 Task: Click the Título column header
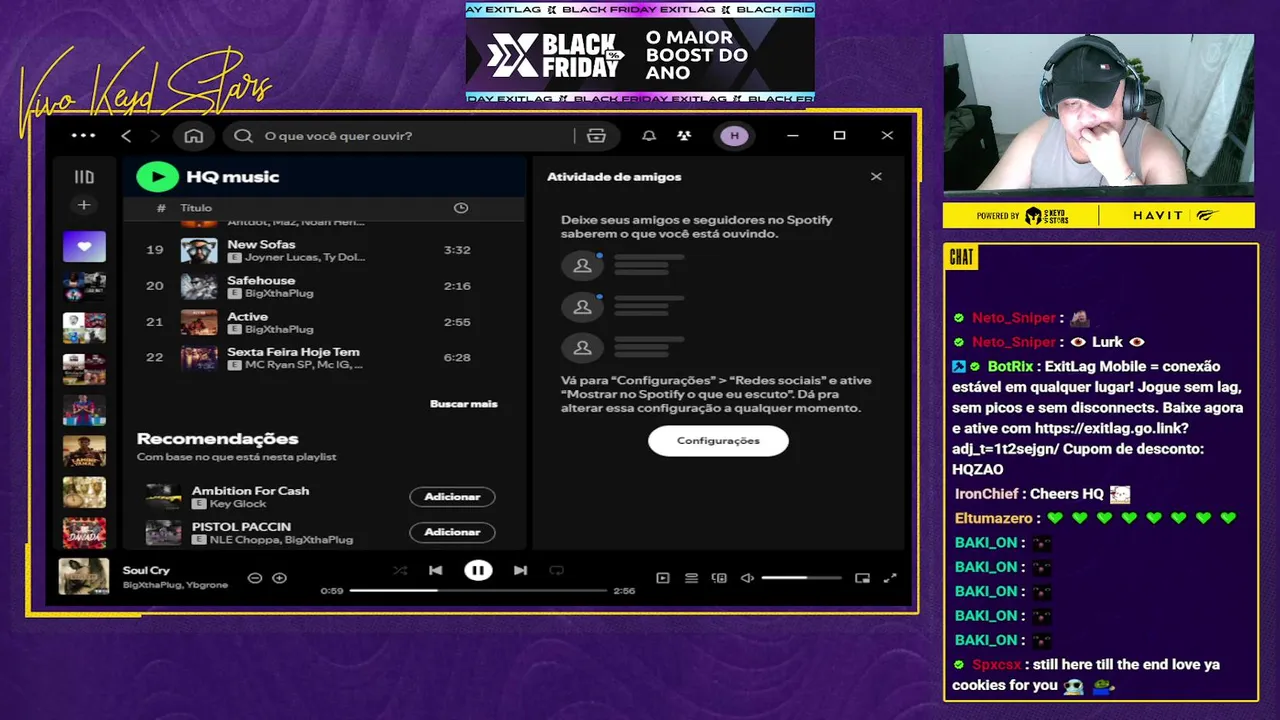click(x=196, y=208)
